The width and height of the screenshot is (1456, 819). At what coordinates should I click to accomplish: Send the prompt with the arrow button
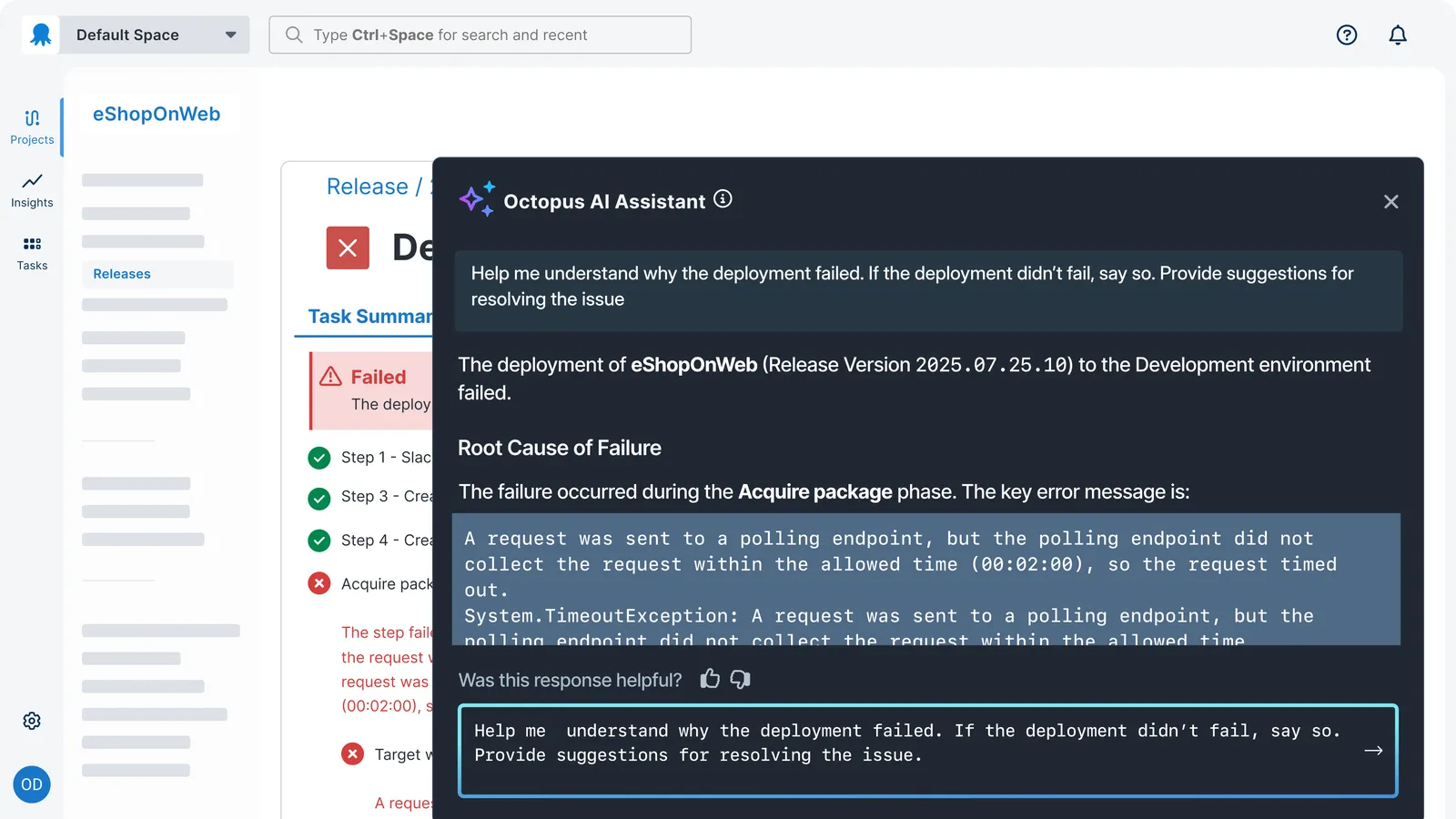click(1373, 751)
